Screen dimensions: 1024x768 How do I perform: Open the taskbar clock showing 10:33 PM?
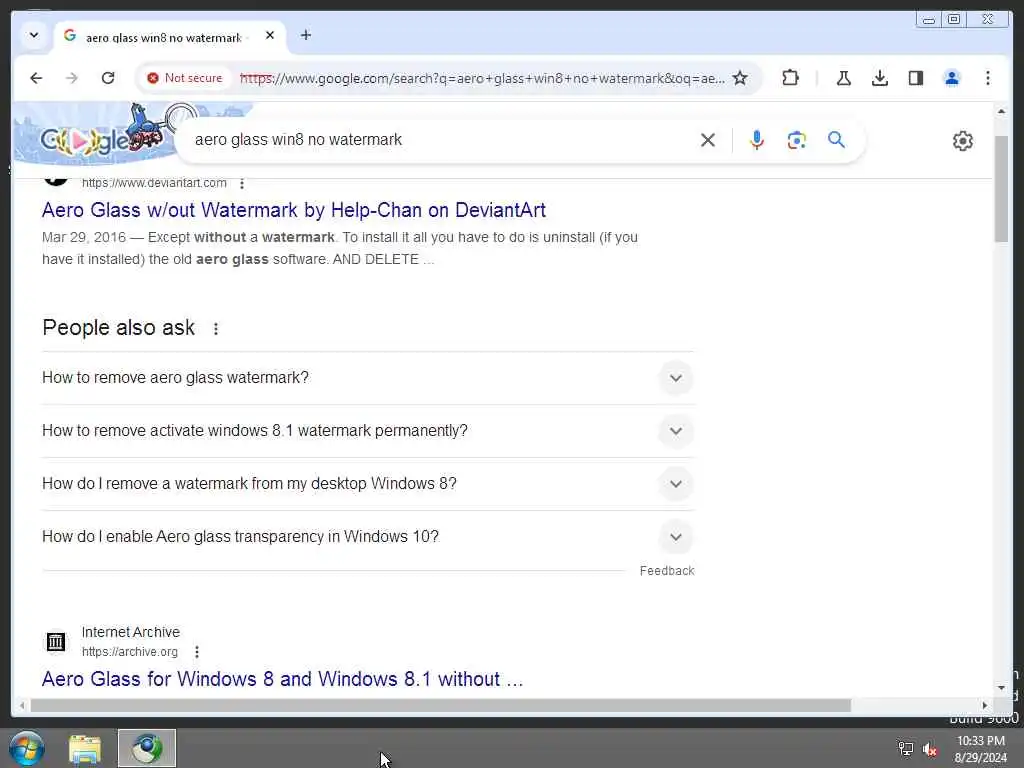[x=981, y=749]
